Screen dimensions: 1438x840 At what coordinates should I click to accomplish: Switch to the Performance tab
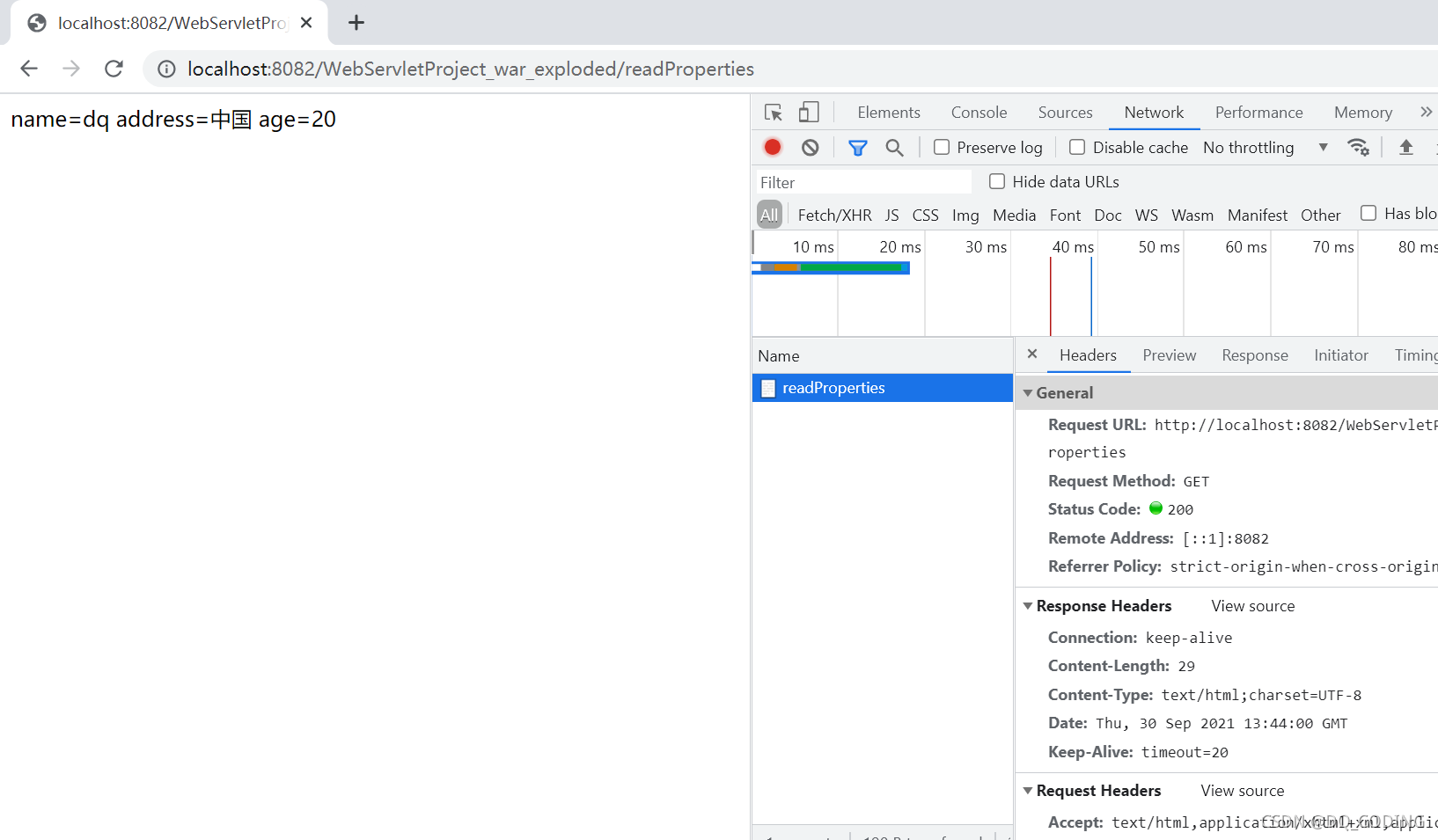coord(1258,113)
